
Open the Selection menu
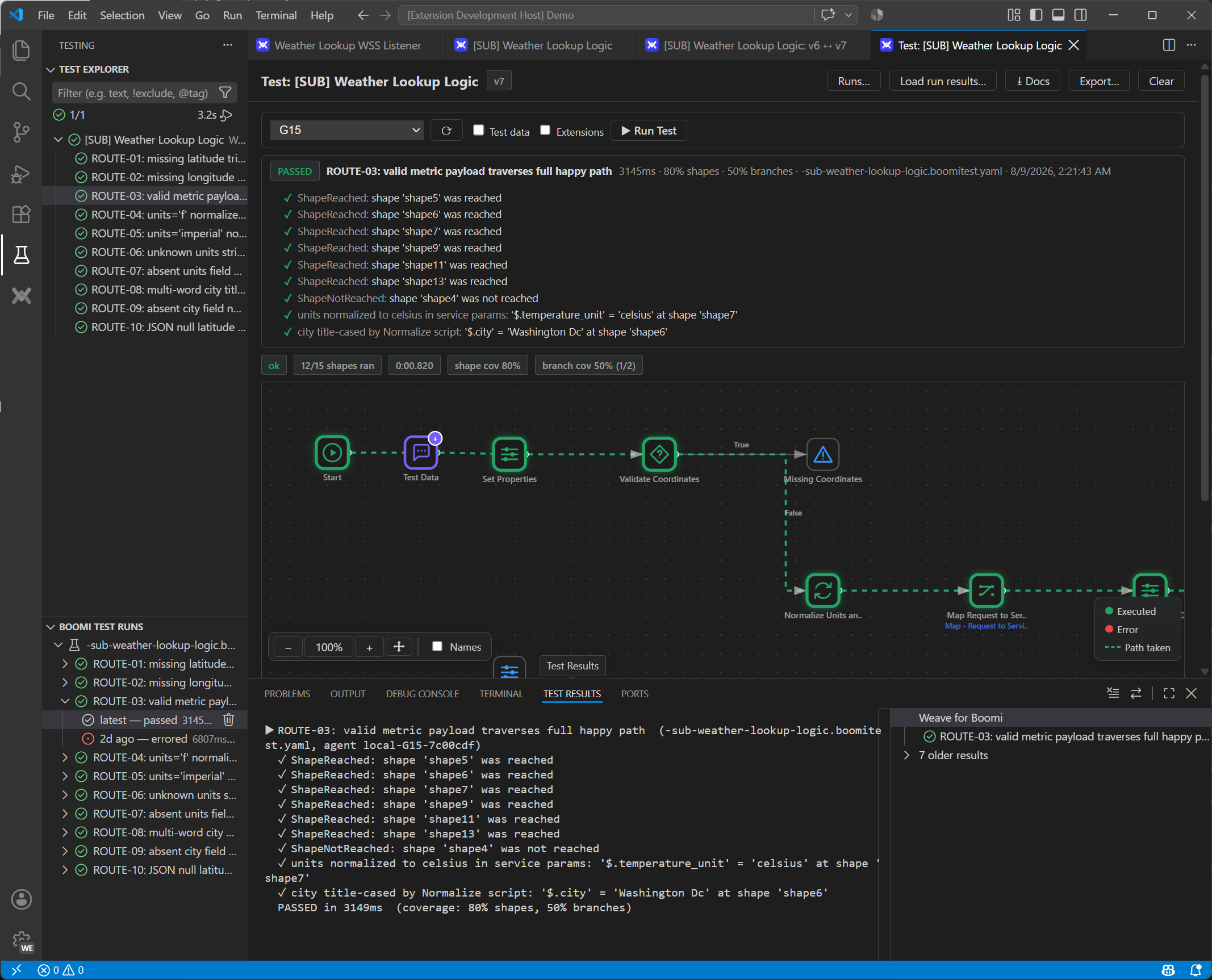point(122,15)
